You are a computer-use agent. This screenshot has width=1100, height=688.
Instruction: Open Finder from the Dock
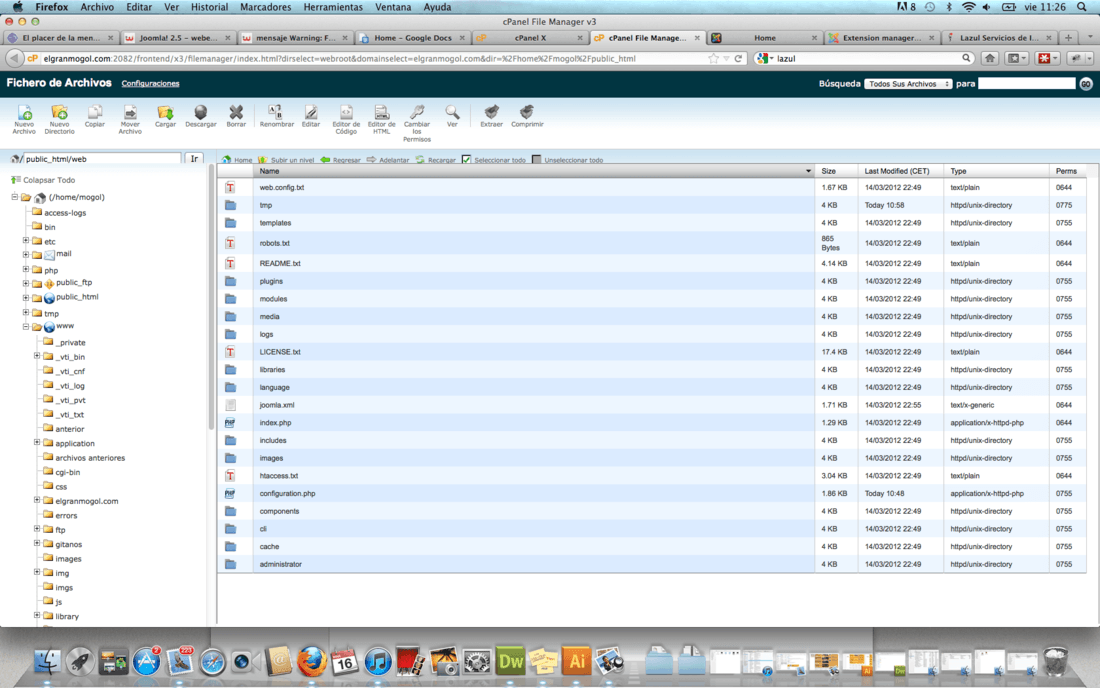(48, 661)
